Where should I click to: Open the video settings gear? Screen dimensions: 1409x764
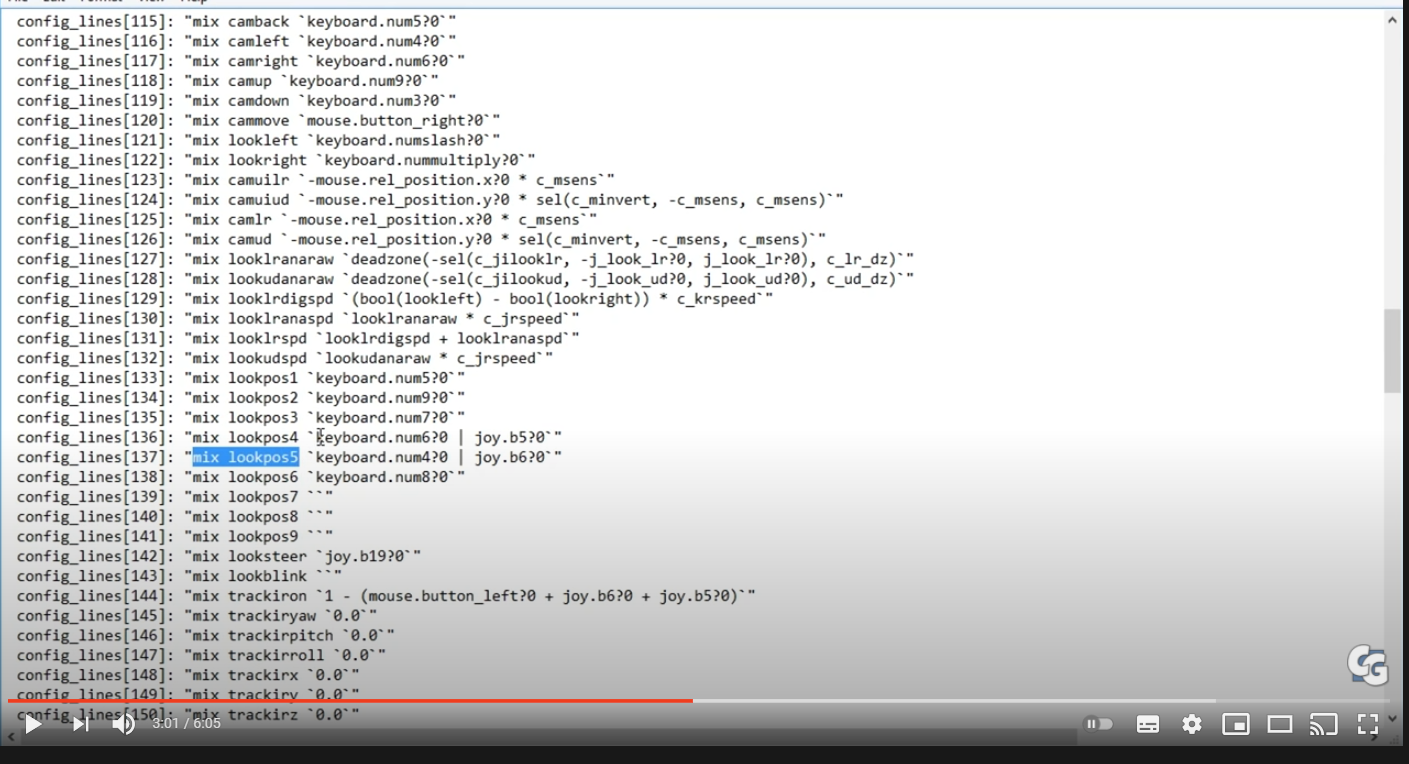click(1192, 724)
